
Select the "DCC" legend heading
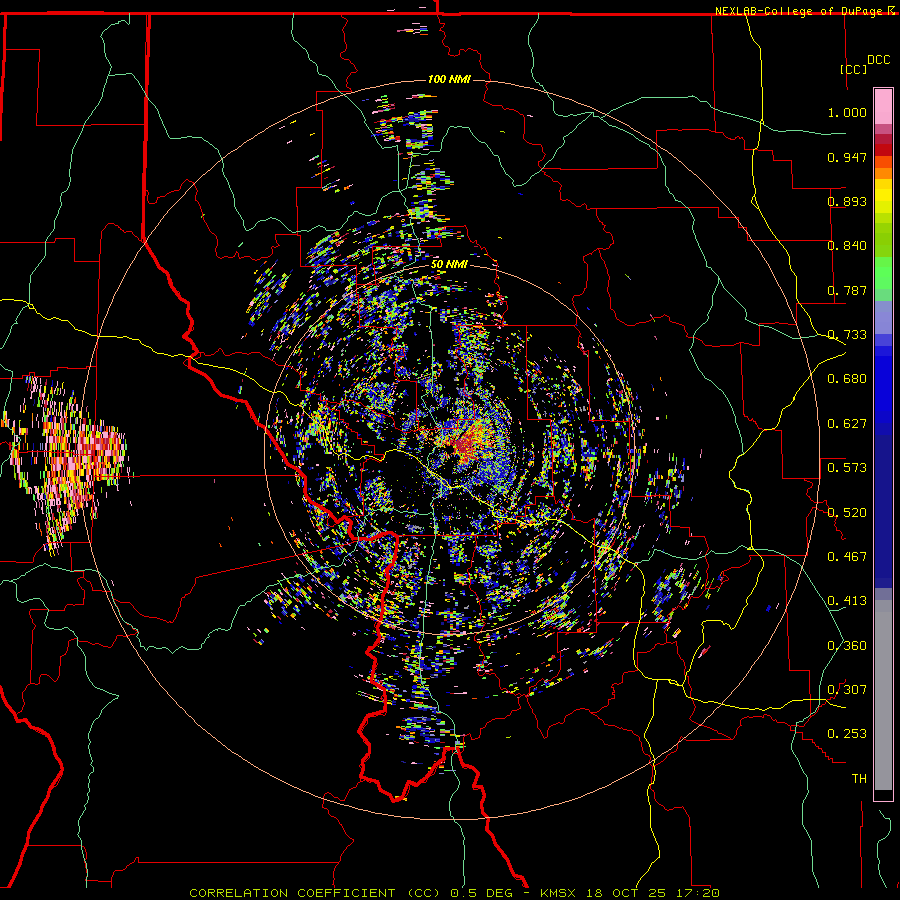coord(878,60)
